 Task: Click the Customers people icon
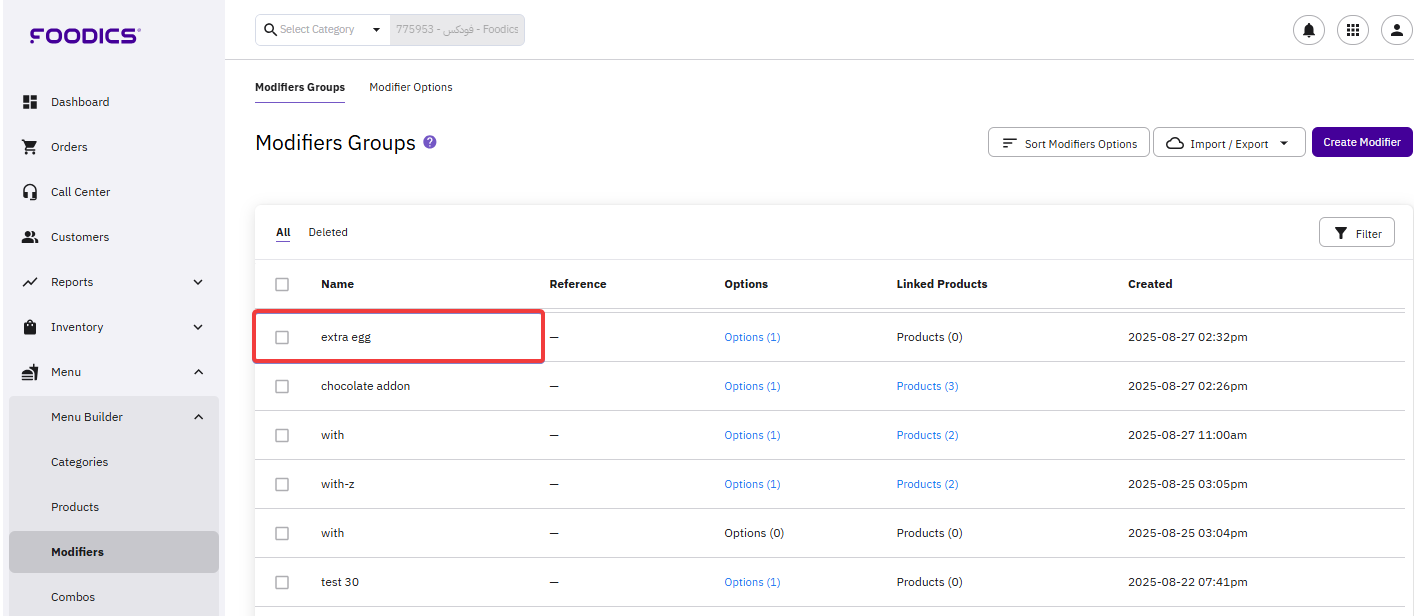pyautogui.click(x=30, y=237)
